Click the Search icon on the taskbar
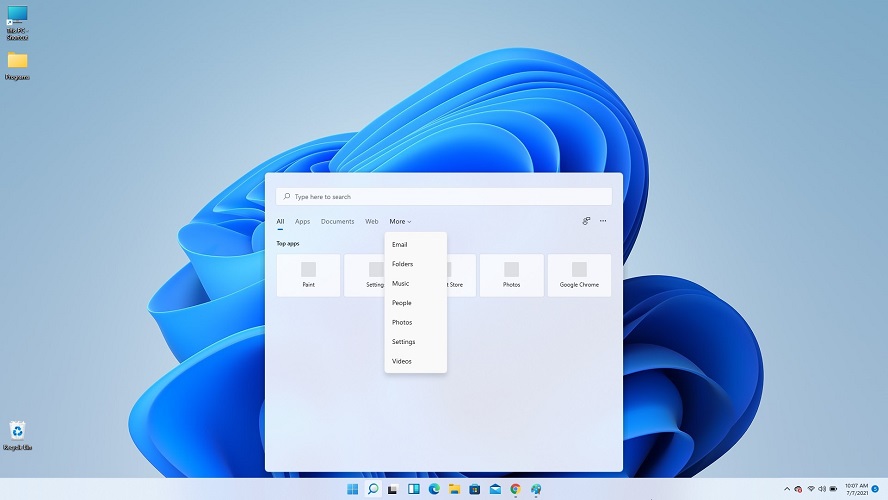The height and width of the screenshot is (500, 888). pyautogui.click(x=373, y=489)
